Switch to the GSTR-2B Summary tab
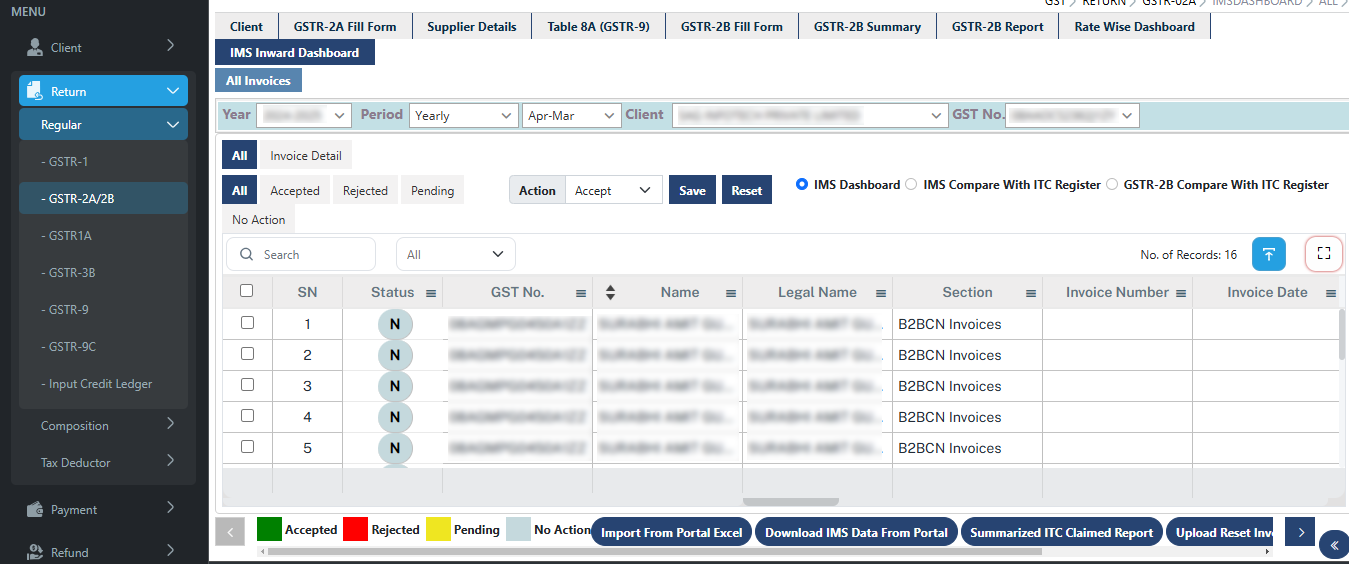The image size is (1349, 564). point(866,27)
